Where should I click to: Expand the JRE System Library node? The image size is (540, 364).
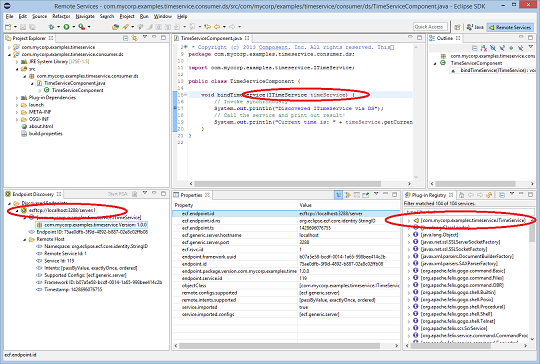tap(17, 62)
